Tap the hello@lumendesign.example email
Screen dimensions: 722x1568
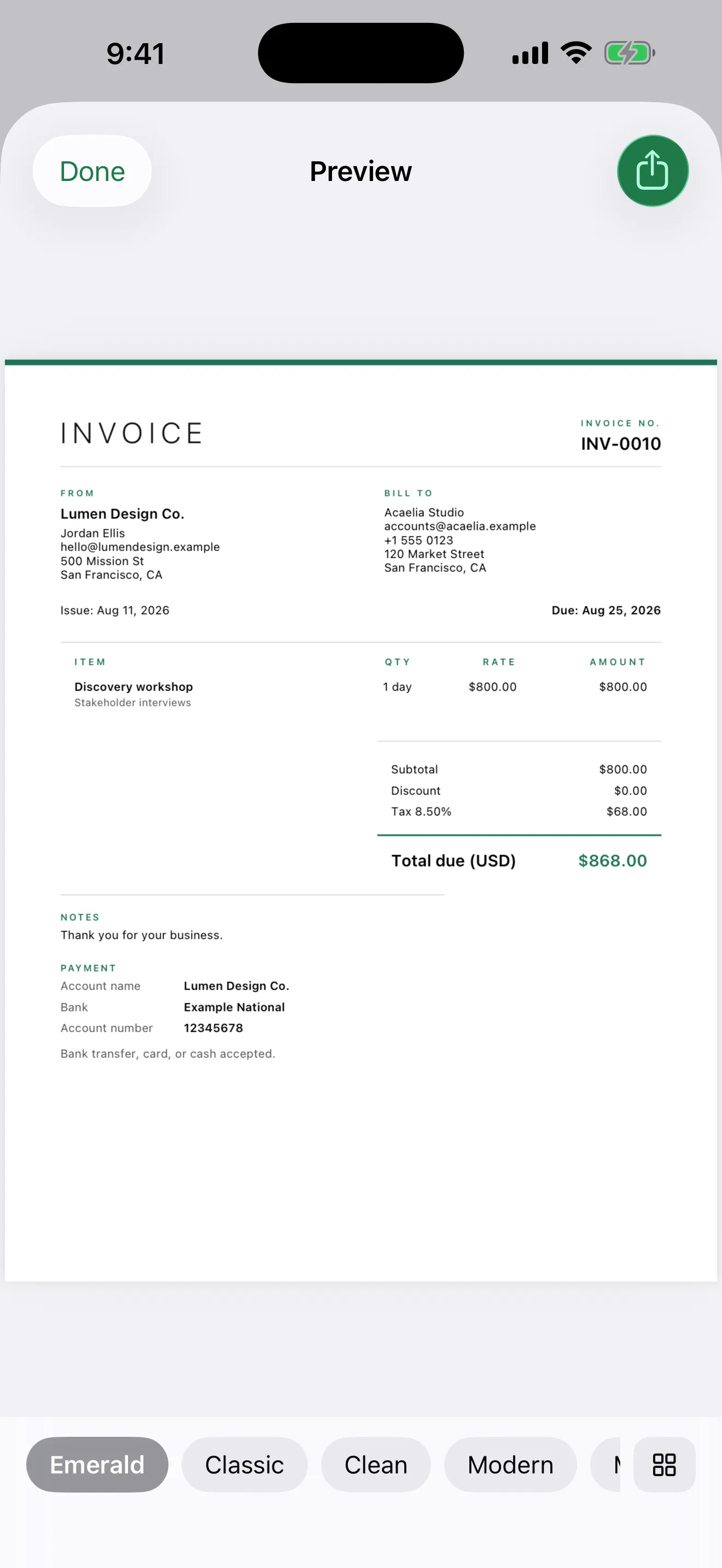(140, 547)
